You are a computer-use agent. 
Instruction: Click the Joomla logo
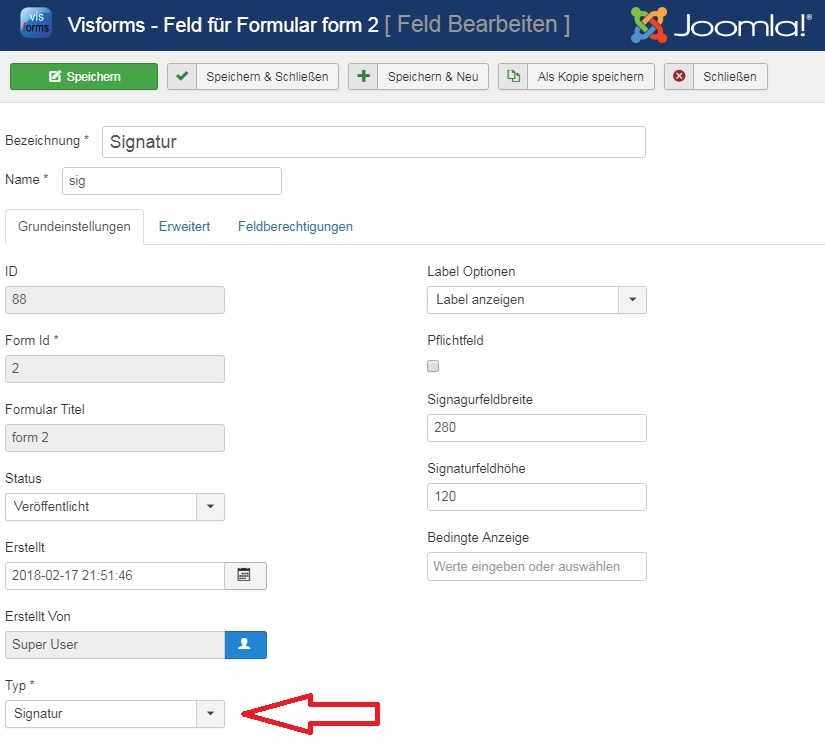click(x=720, y=25)
